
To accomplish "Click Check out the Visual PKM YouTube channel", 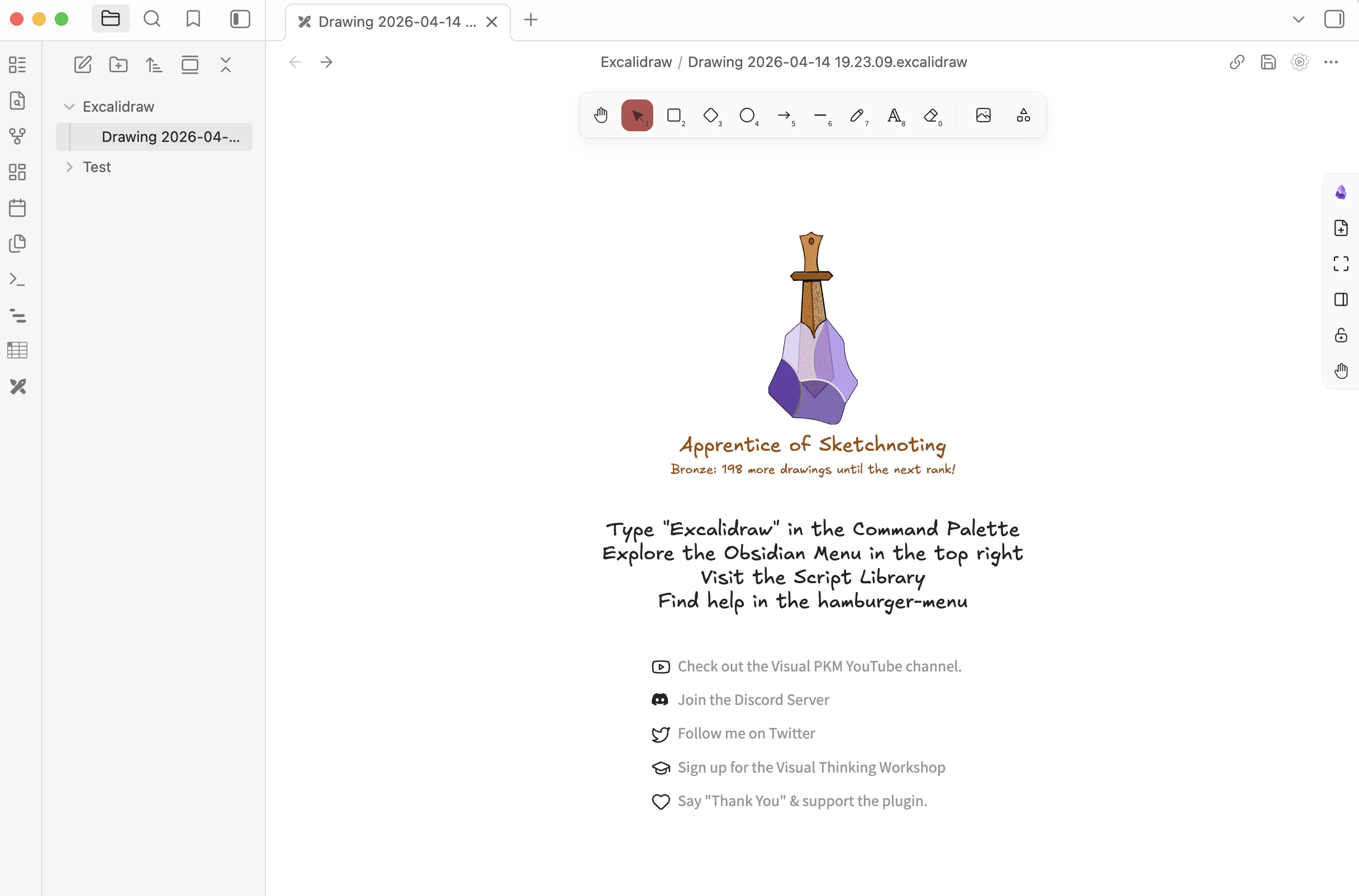I will 819,666.
